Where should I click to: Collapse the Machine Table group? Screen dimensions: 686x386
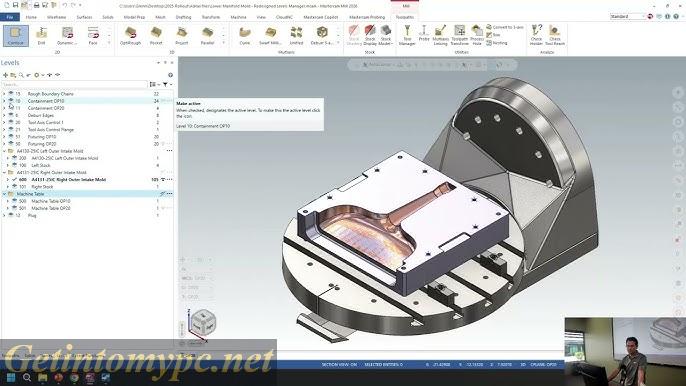click(x=4, y=194)
